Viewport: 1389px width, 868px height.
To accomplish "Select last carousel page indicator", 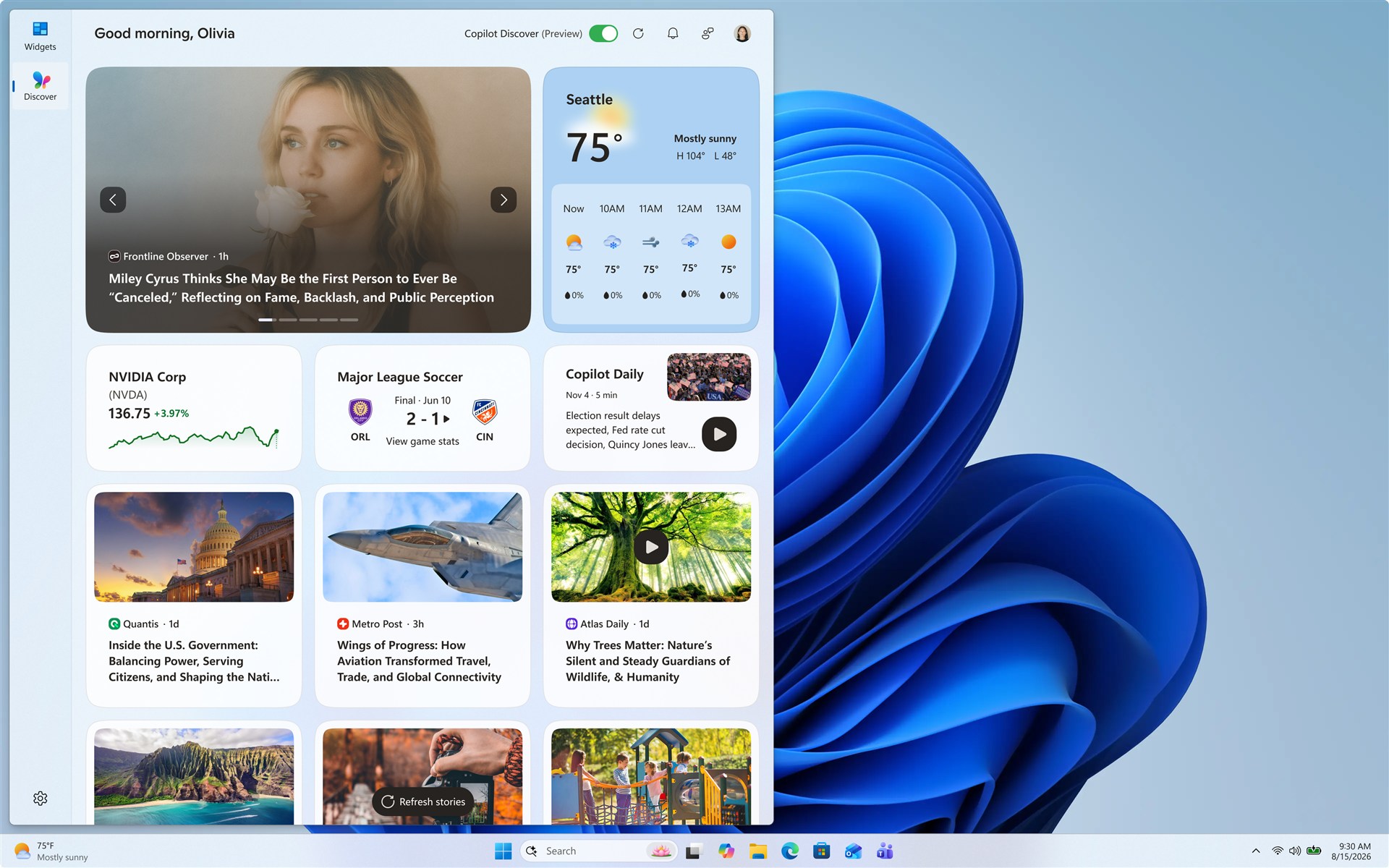I will click(x=349, y=320).
